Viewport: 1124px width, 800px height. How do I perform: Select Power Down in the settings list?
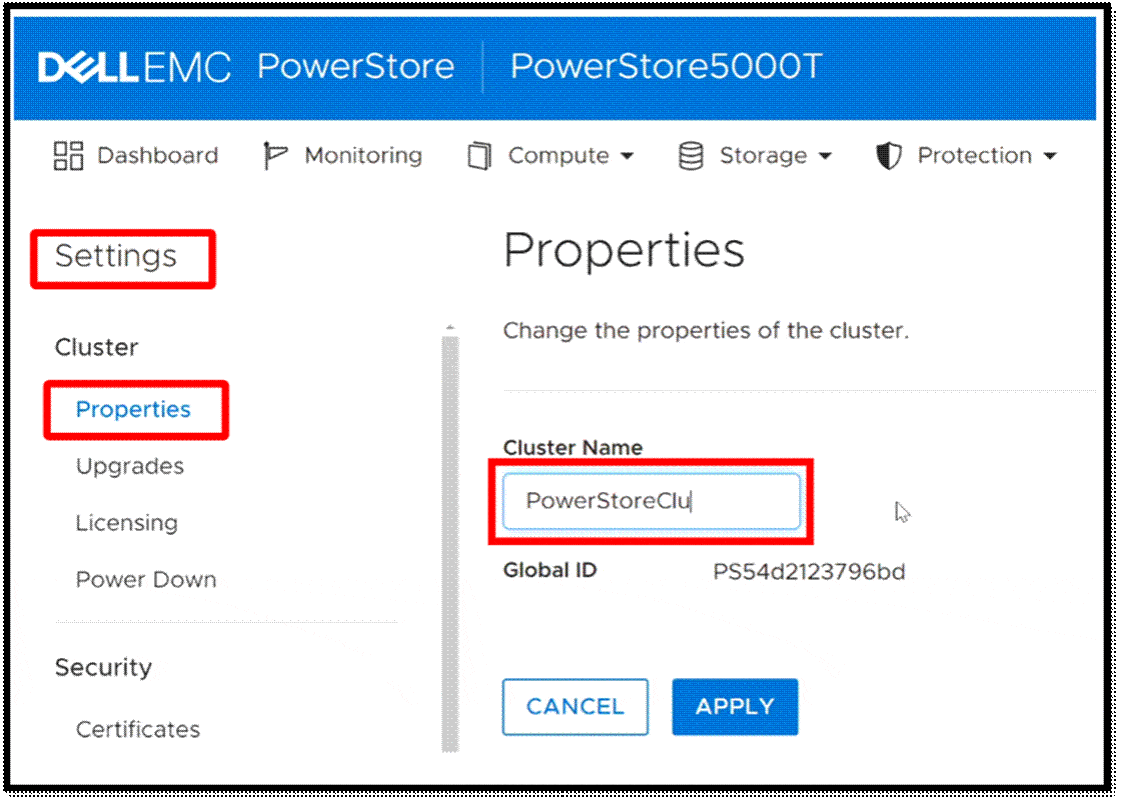(146, 579)
